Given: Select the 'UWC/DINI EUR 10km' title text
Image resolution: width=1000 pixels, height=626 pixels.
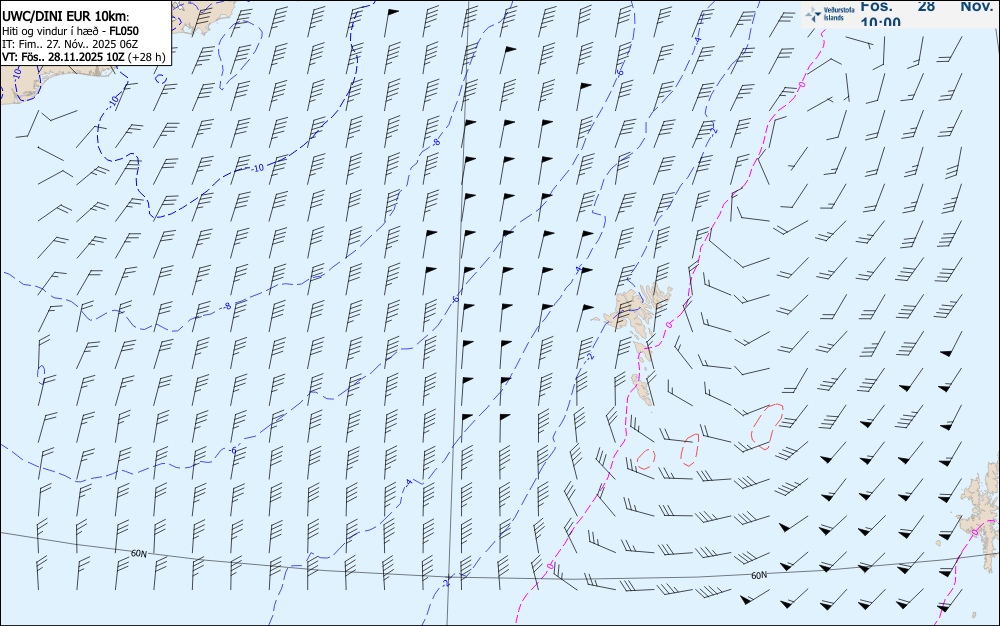Looking at the screenshot, I should (66, 17).
